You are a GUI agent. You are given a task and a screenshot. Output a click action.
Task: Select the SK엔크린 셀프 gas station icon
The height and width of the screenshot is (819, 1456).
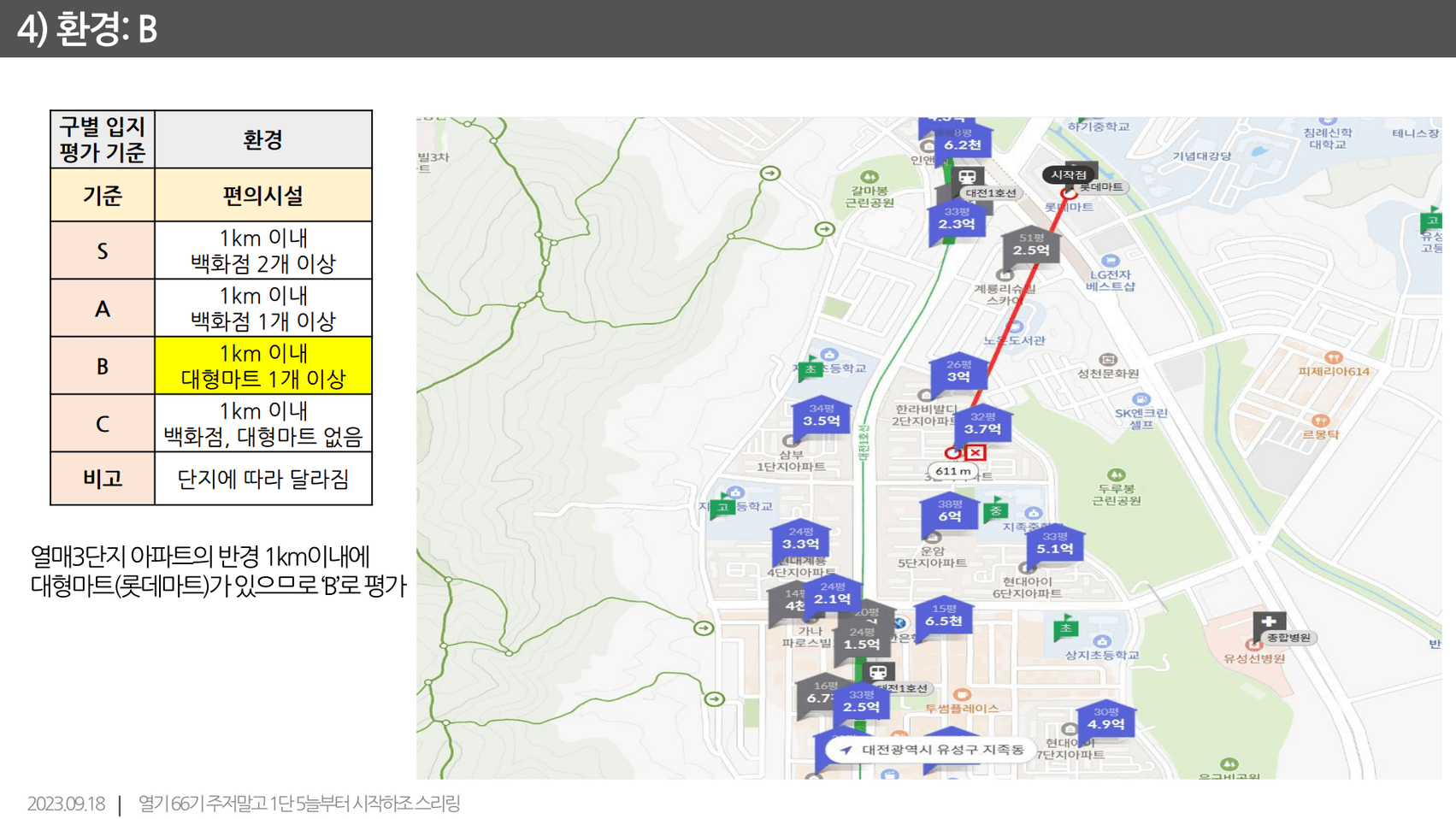point(1141,399)
